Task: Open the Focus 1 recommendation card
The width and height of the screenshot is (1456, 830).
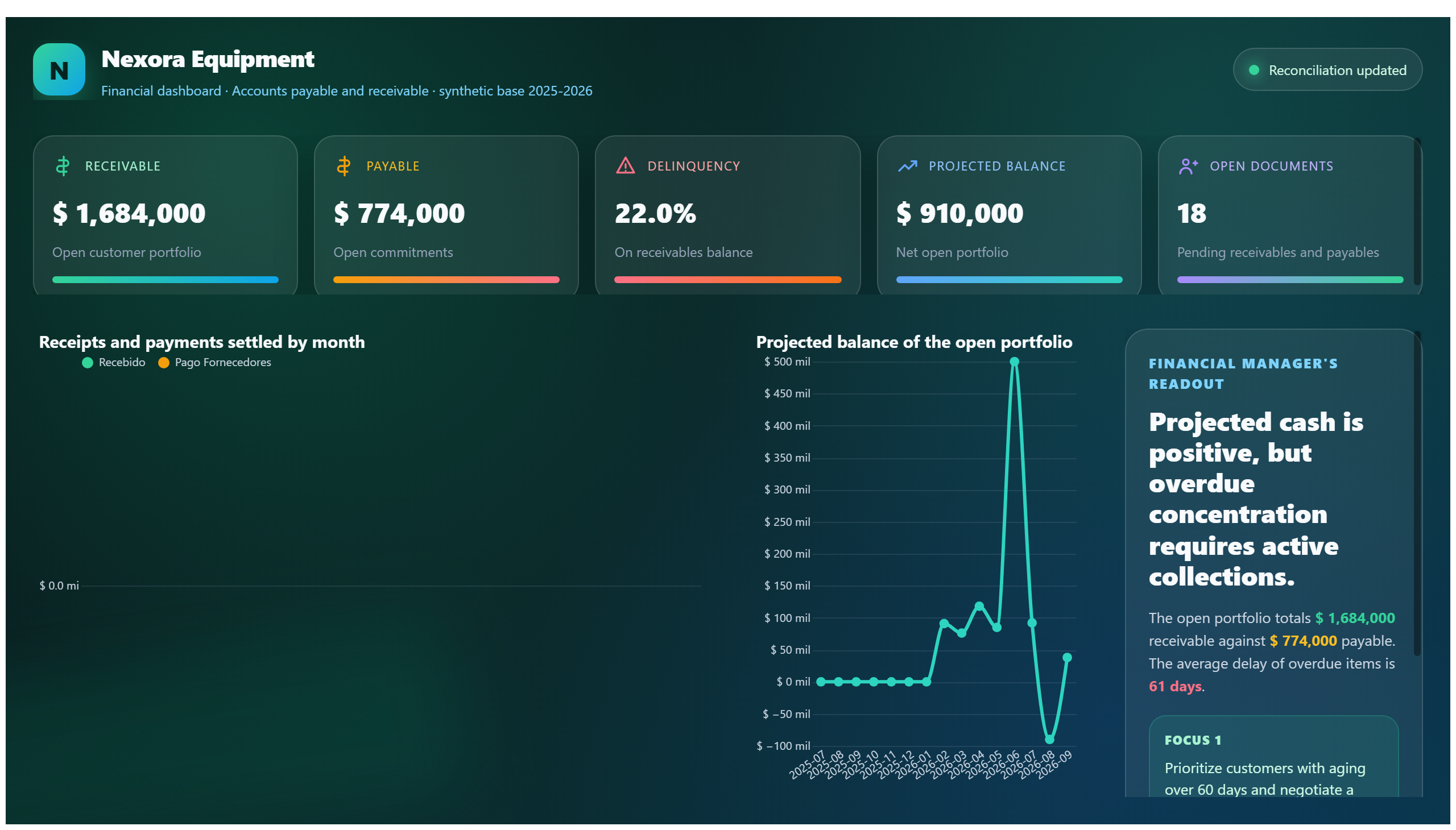Action: point(1273,756)
